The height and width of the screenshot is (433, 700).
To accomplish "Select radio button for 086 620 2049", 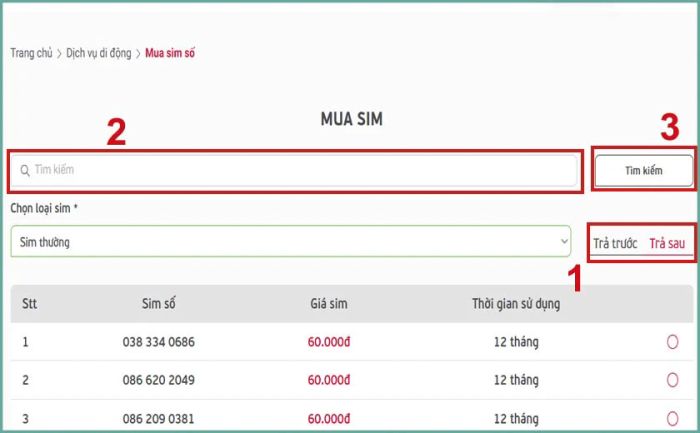I will coord(672,380).
